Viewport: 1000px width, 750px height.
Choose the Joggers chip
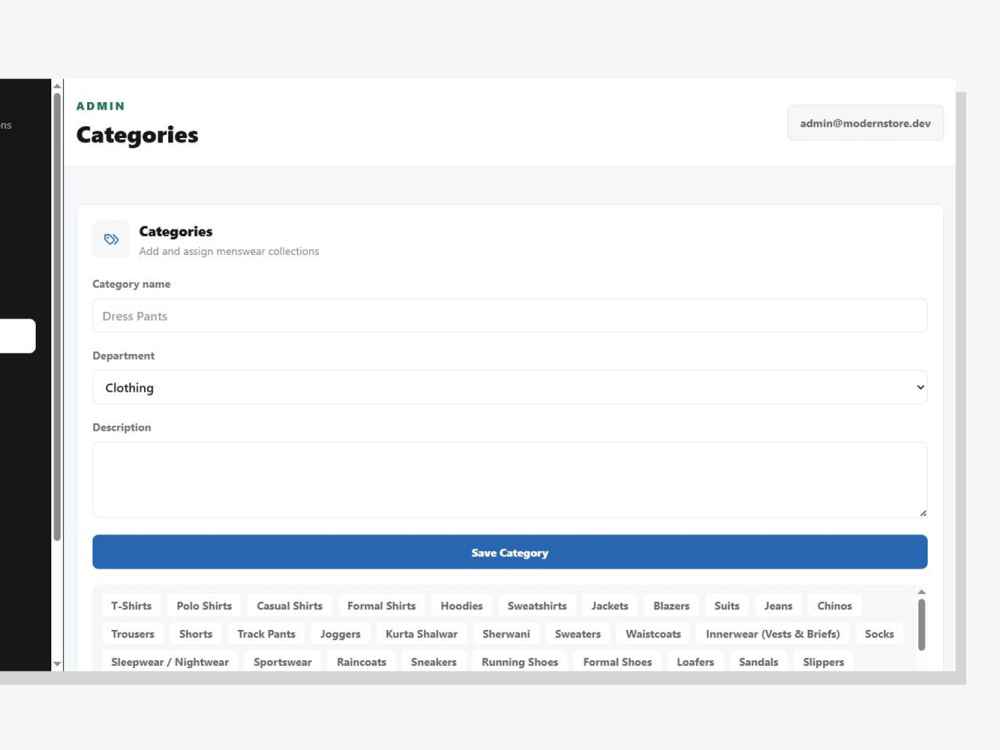click(340, 634)
